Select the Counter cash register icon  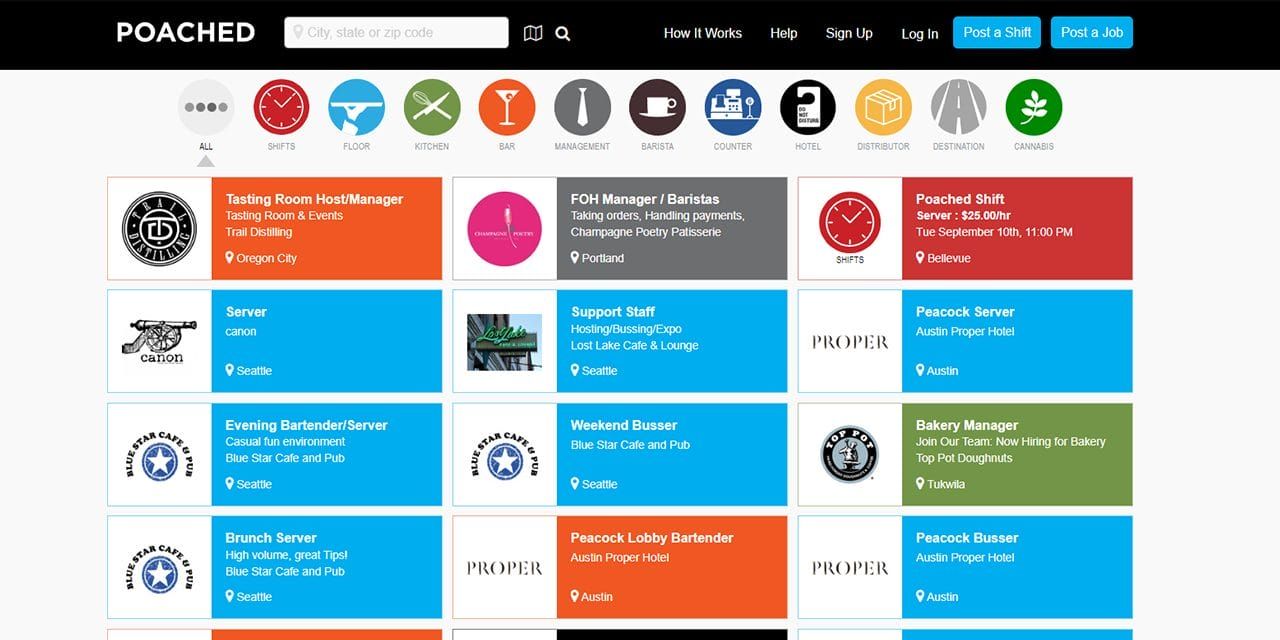pyautogui.click(x=733, y=108)
